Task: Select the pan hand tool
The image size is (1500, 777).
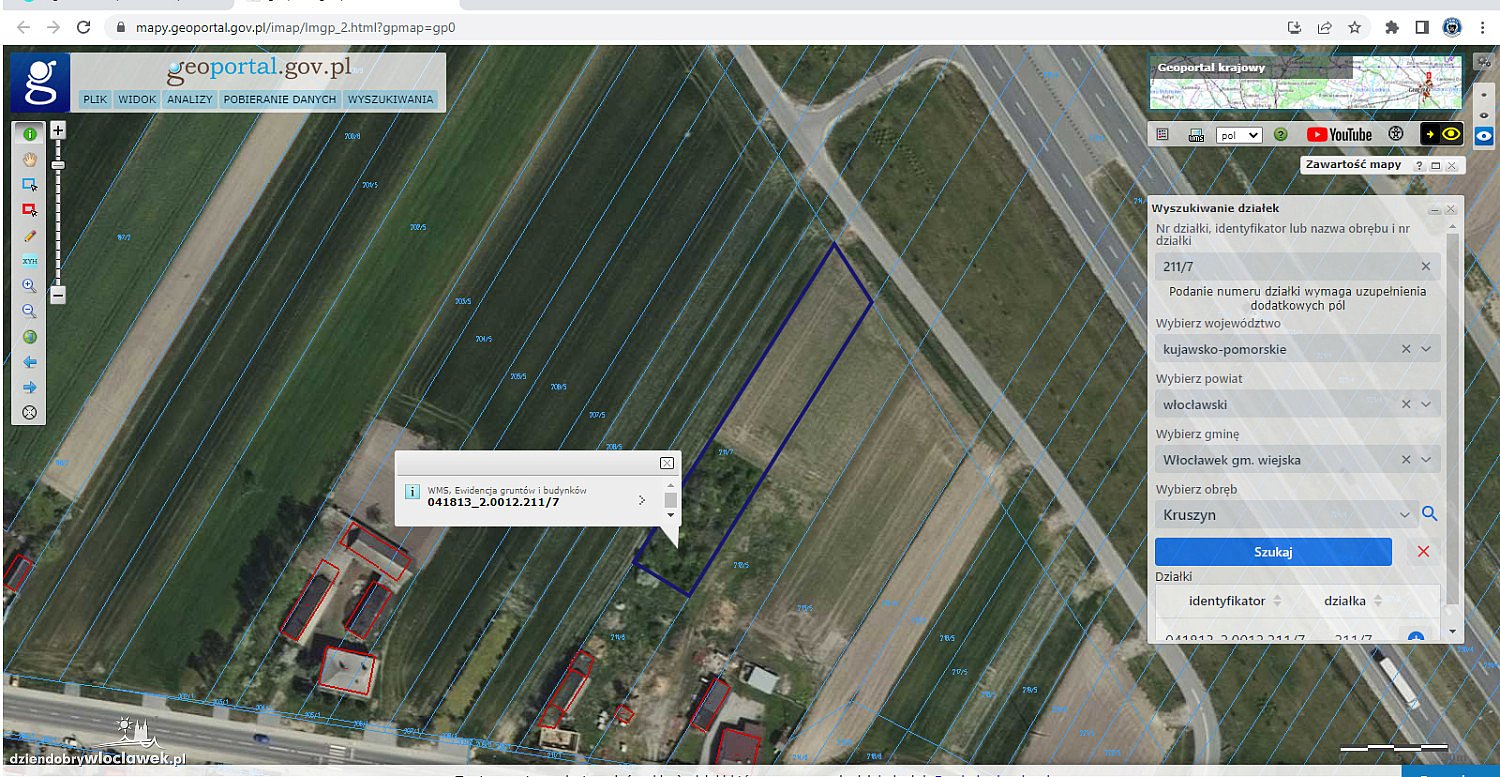Action: [30, 159]
